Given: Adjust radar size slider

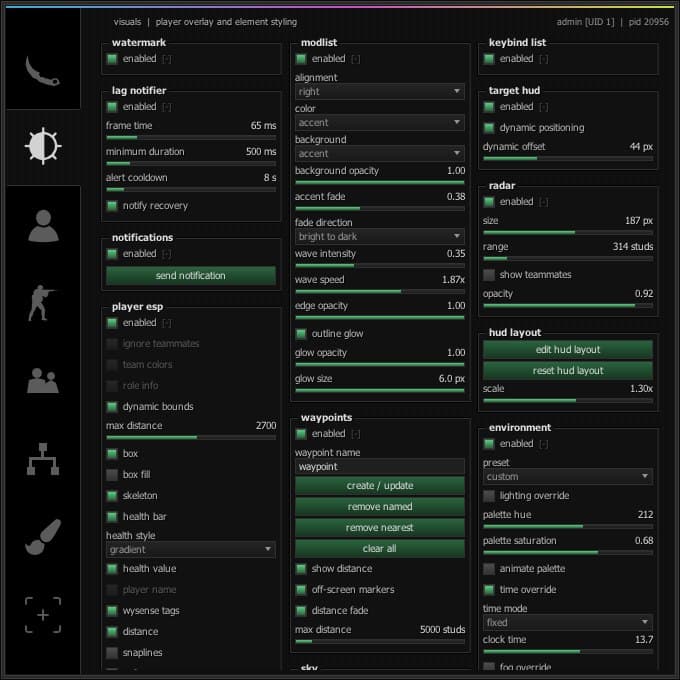Looking at the screenshot, I should point(568,232).
